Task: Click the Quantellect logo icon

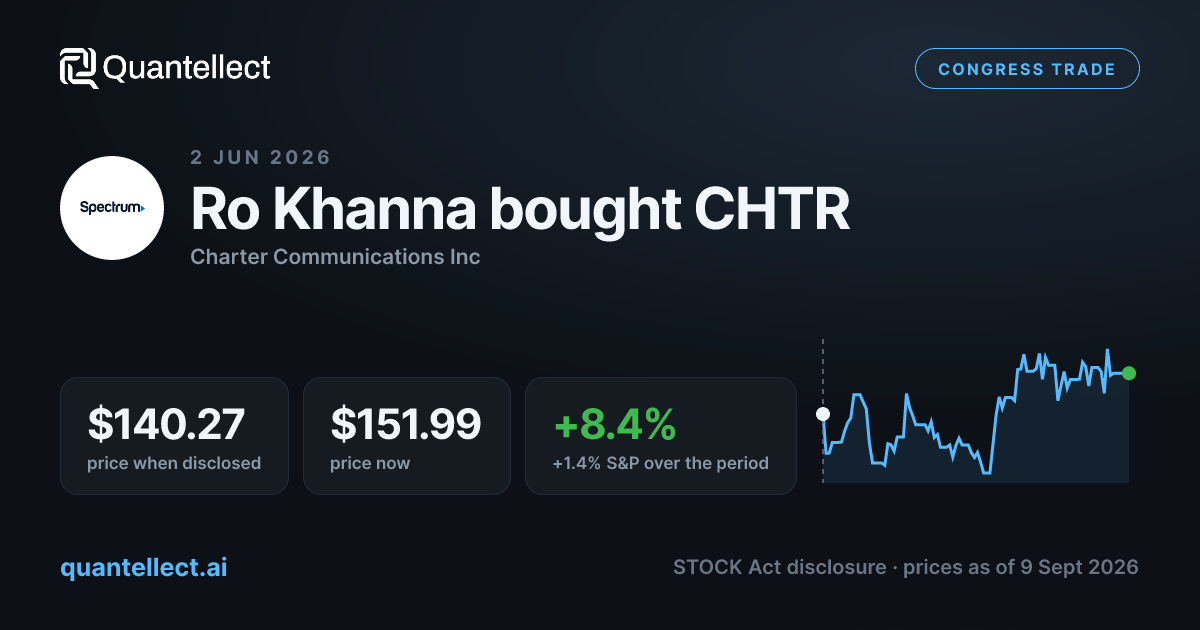Action: [x=78, y=68]
